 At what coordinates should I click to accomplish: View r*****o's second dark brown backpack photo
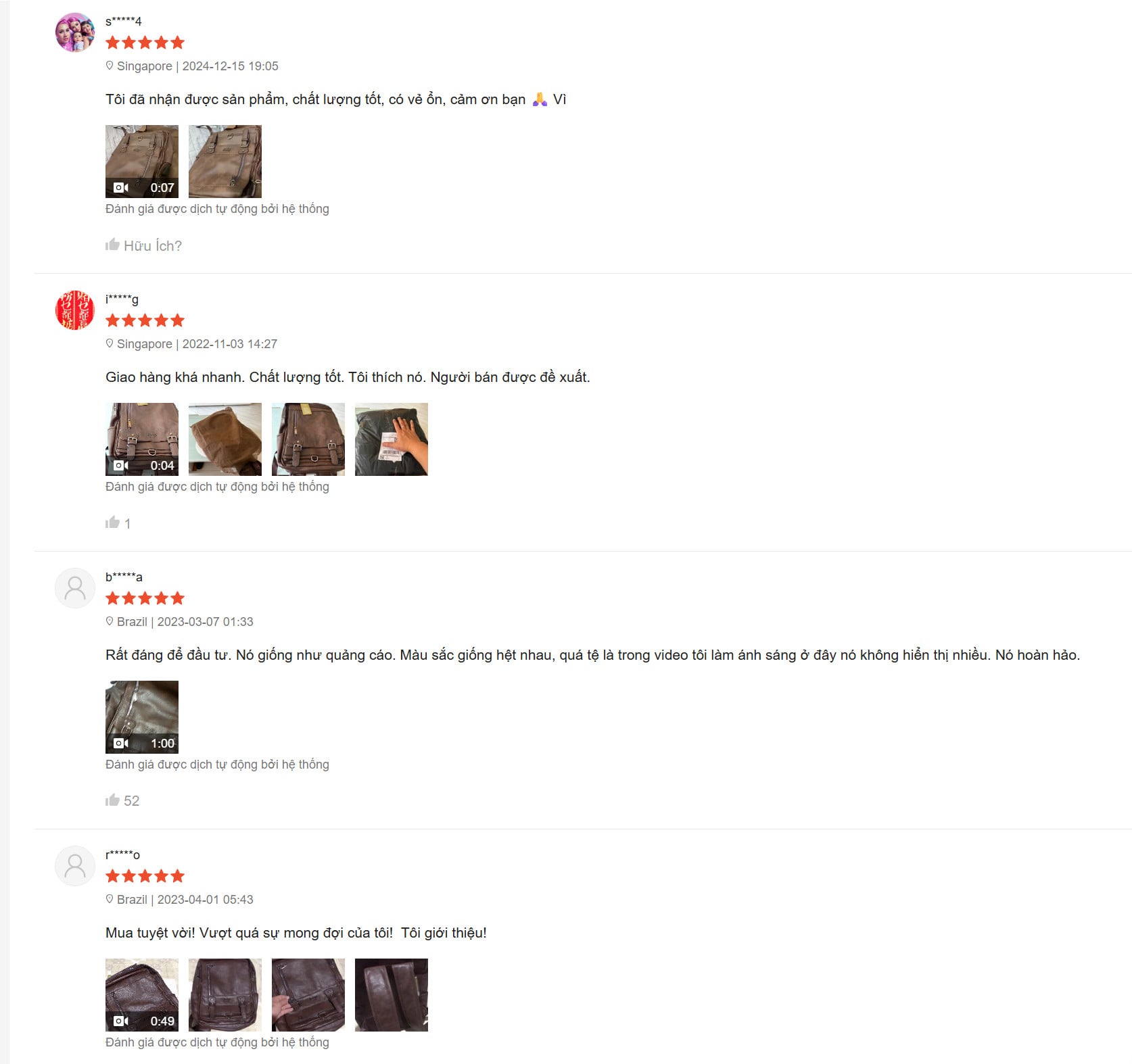tap(225, 995)
